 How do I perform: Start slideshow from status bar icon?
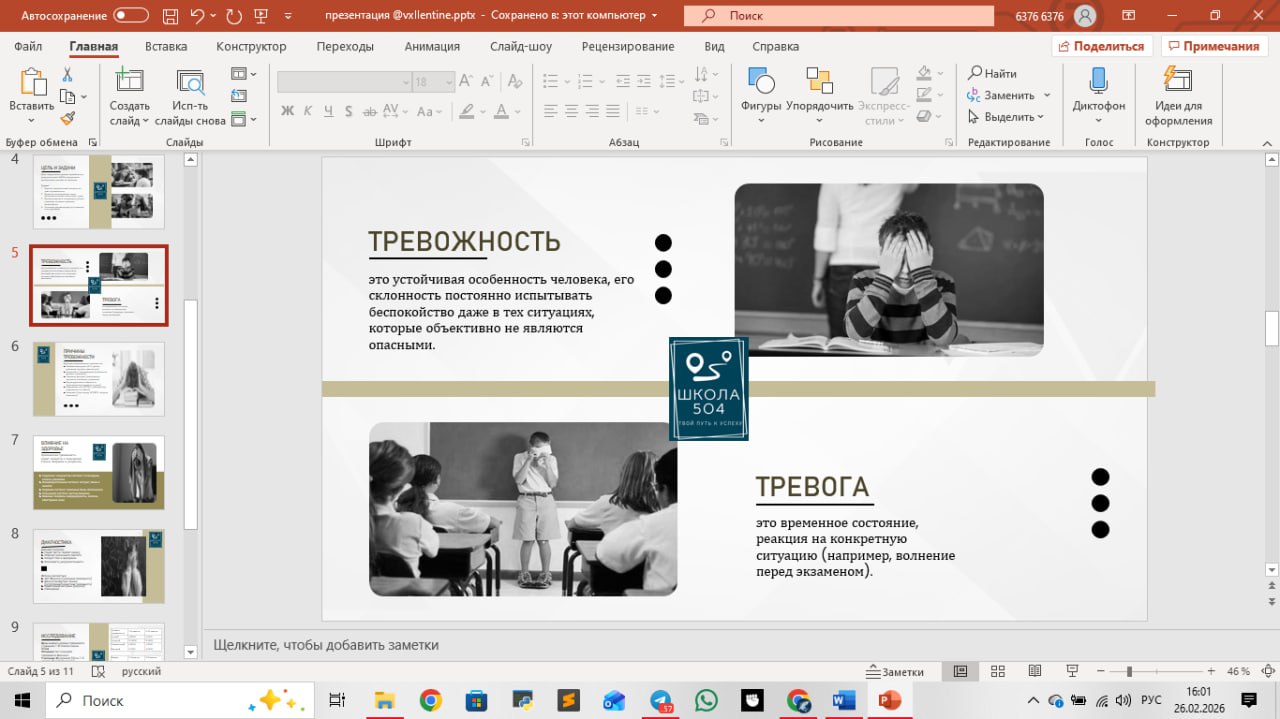1071,671
